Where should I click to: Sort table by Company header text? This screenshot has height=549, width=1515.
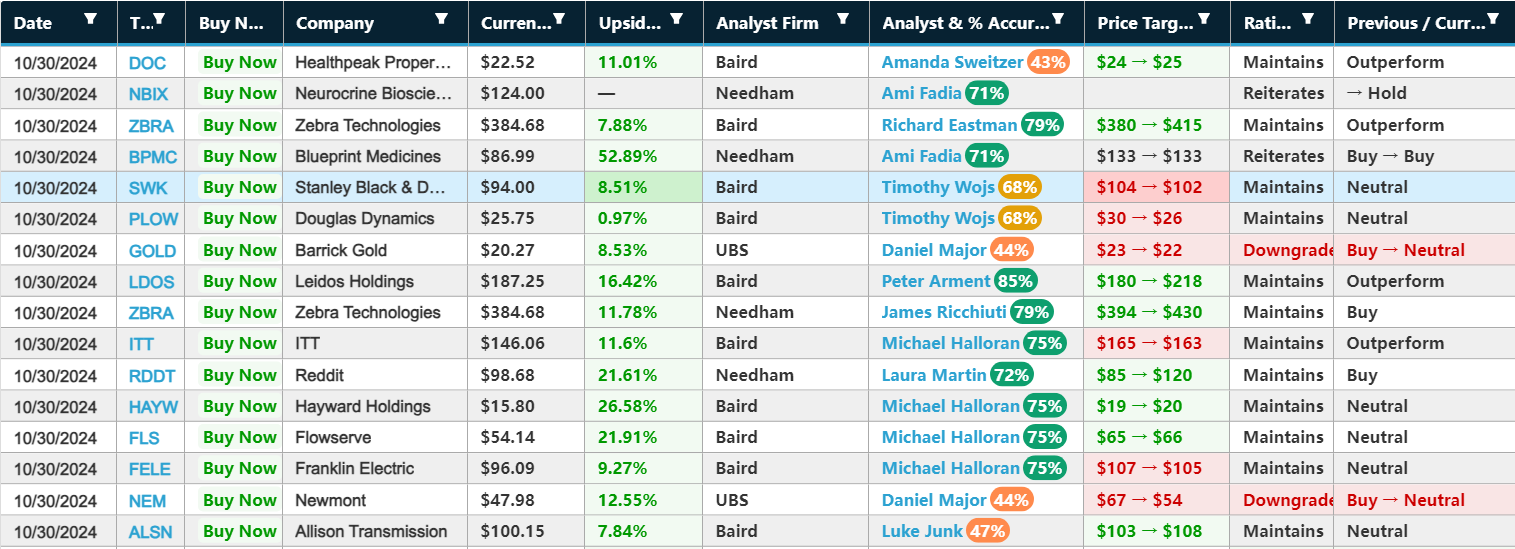pos(335,23)
